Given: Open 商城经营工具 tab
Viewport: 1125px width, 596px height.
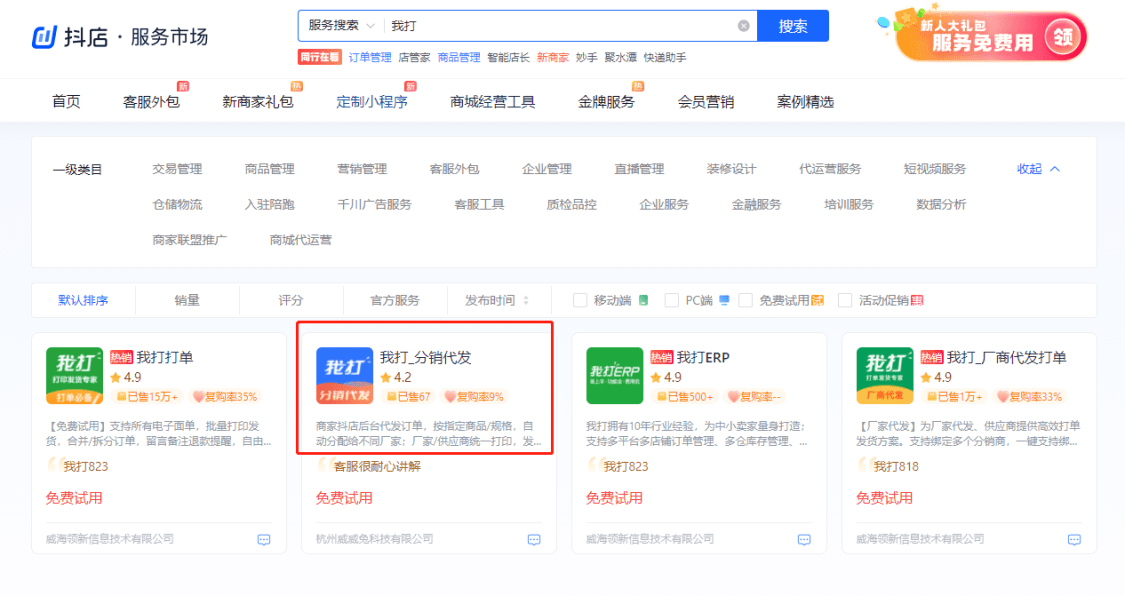Looking at the screenshot, I should [x=492, y=102].
